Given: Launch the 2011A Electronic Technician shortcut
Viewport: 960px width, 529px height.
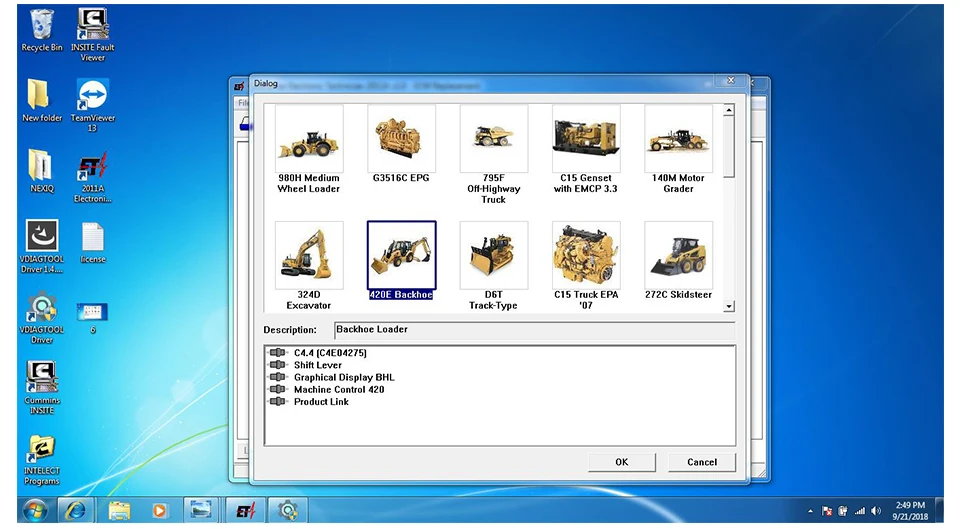Looking at the screenshot, I should 92,176.
